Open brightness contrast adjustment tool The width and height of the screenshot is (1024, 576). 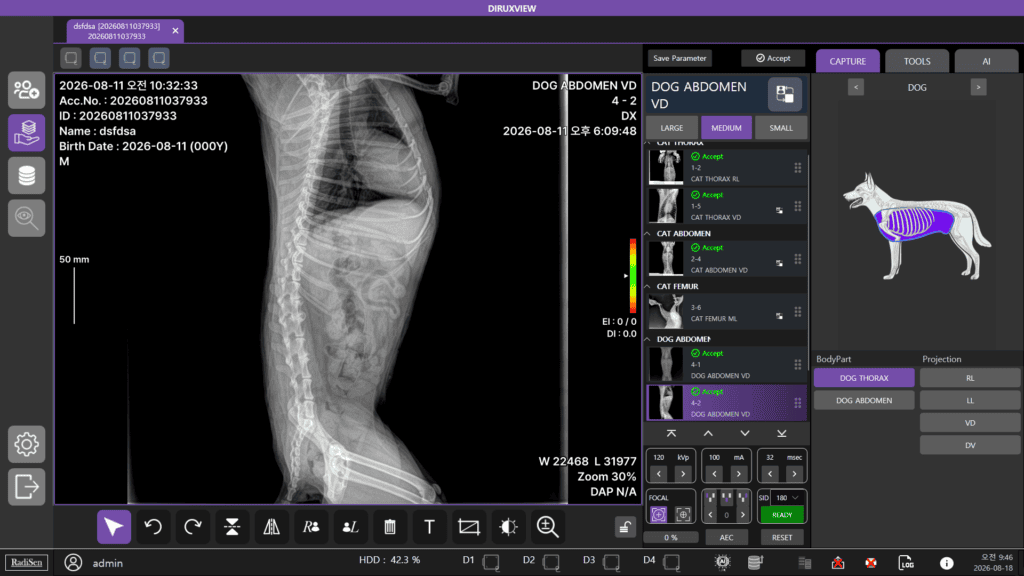[x=508, y=527]
